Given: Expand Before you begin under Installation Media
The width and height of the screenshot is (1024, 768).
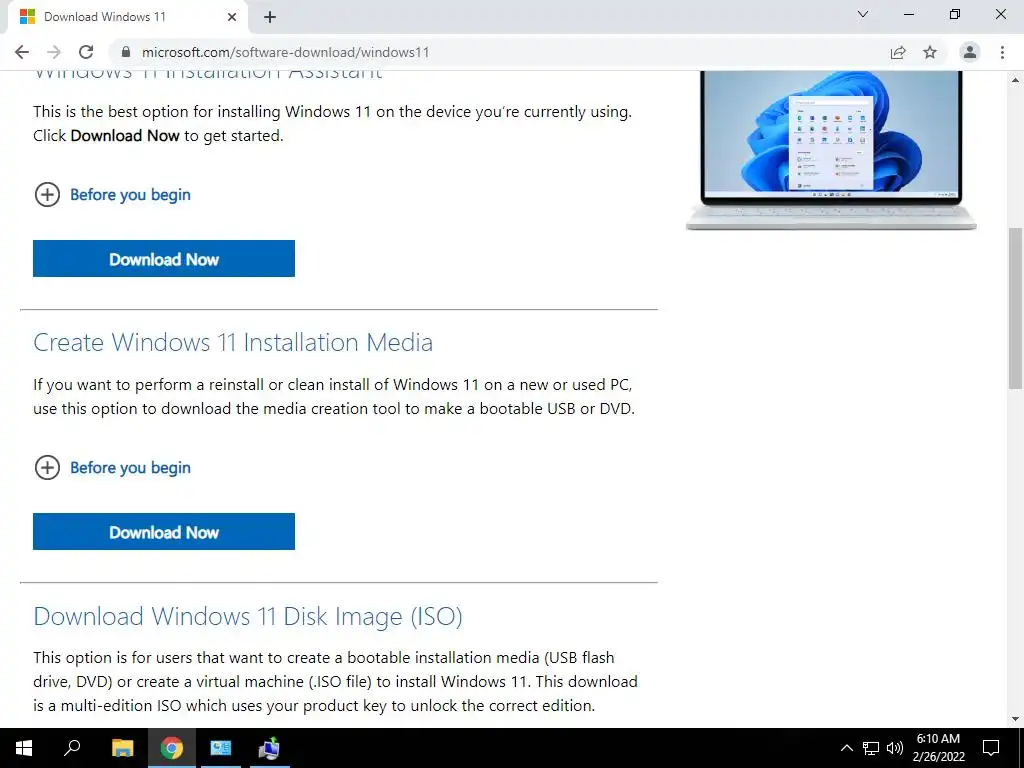Looking at the screenshot, I should tap(112, 468).
